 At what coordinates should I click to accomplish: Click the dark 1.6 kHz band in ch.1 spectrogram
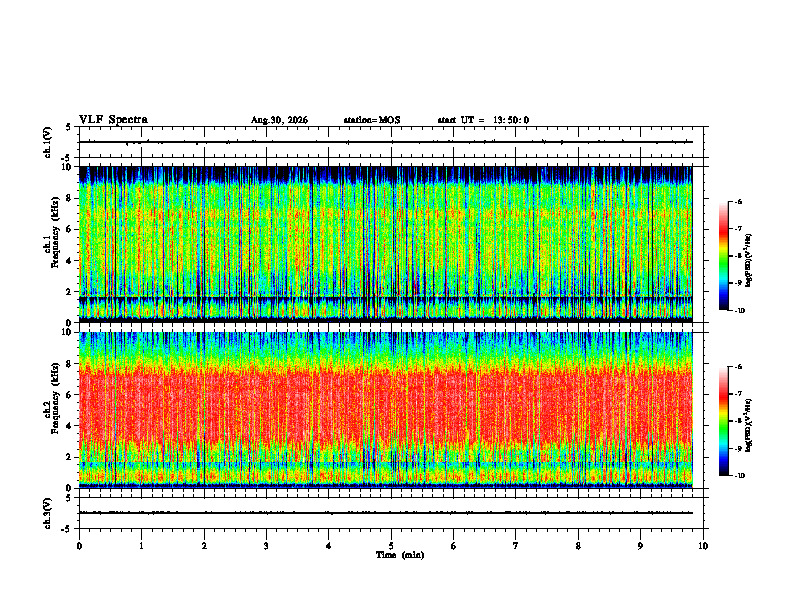coord(386,299)
